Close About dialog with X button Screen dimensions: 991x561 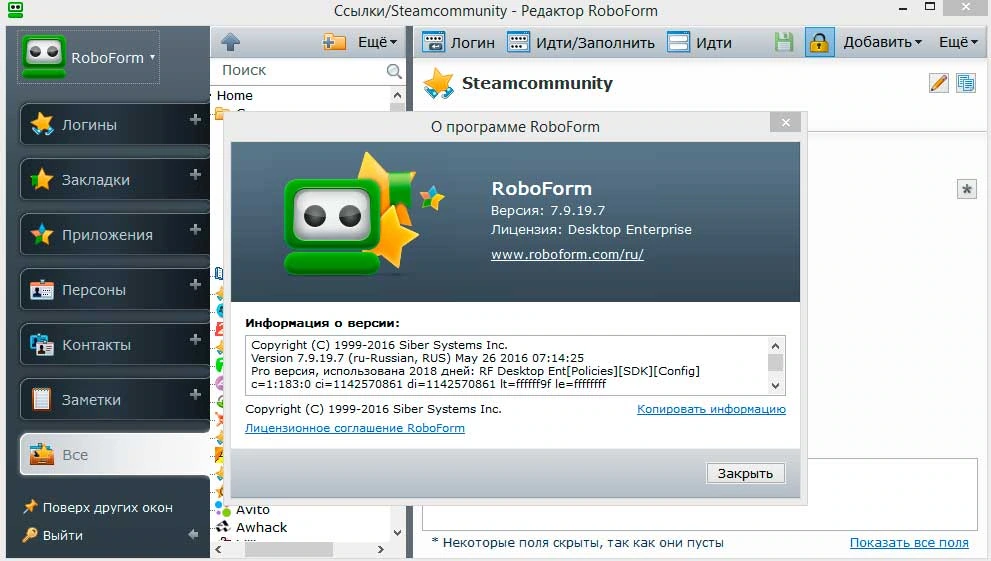pos(786,123)
